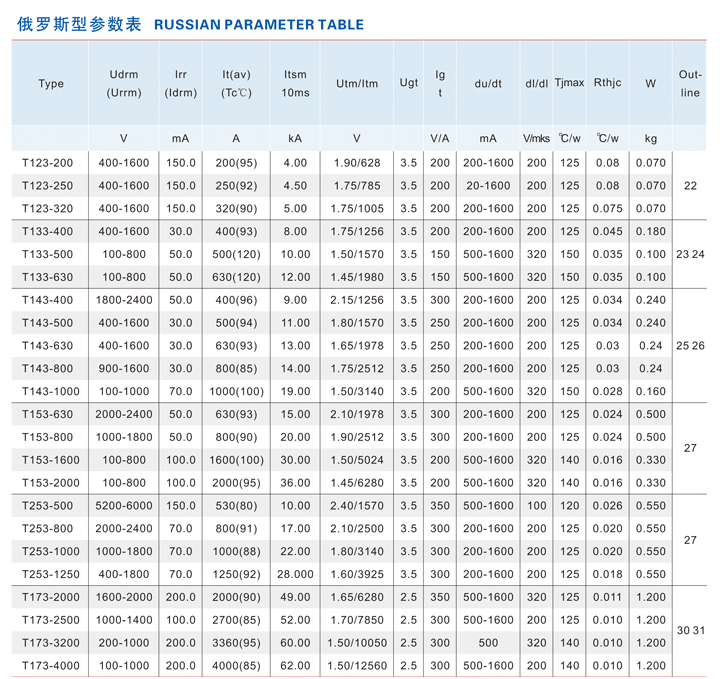Select the Out-line column header
This screenshot has height=679, width=720.
[x=690, y=84]
